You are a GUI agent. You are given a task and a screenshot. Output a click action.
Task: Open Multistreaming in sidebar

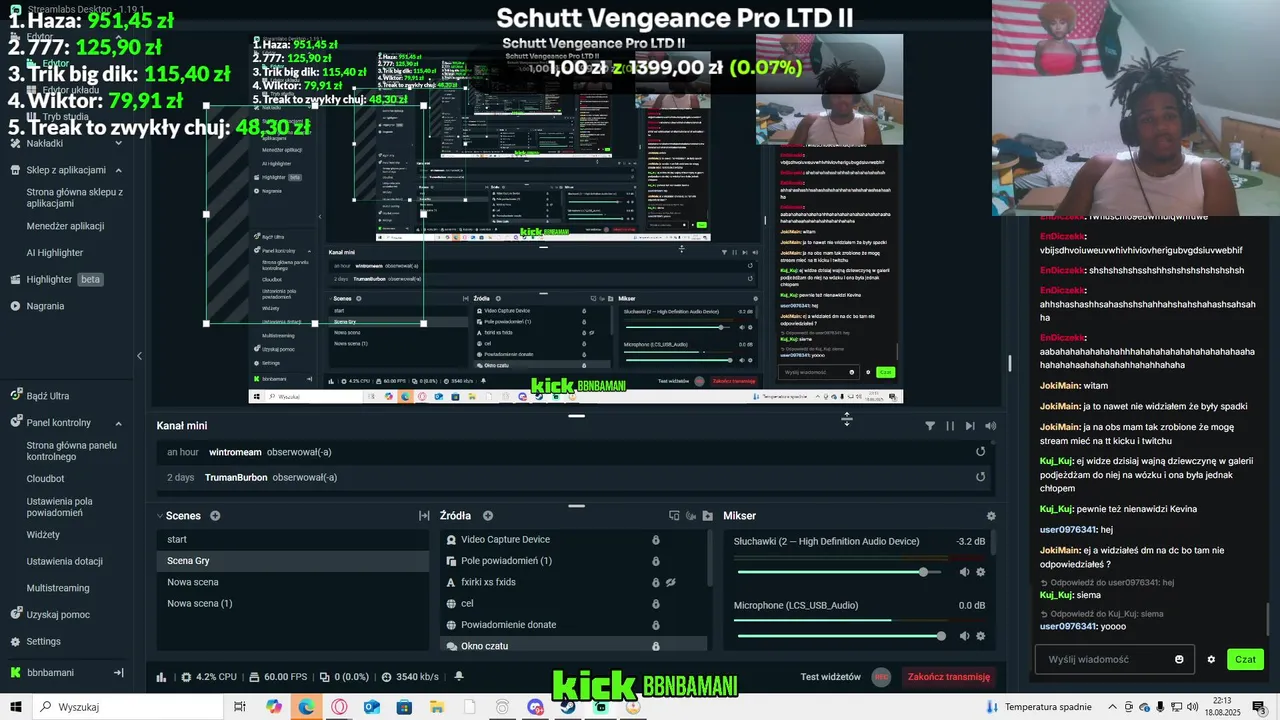[x=58, y=588]
